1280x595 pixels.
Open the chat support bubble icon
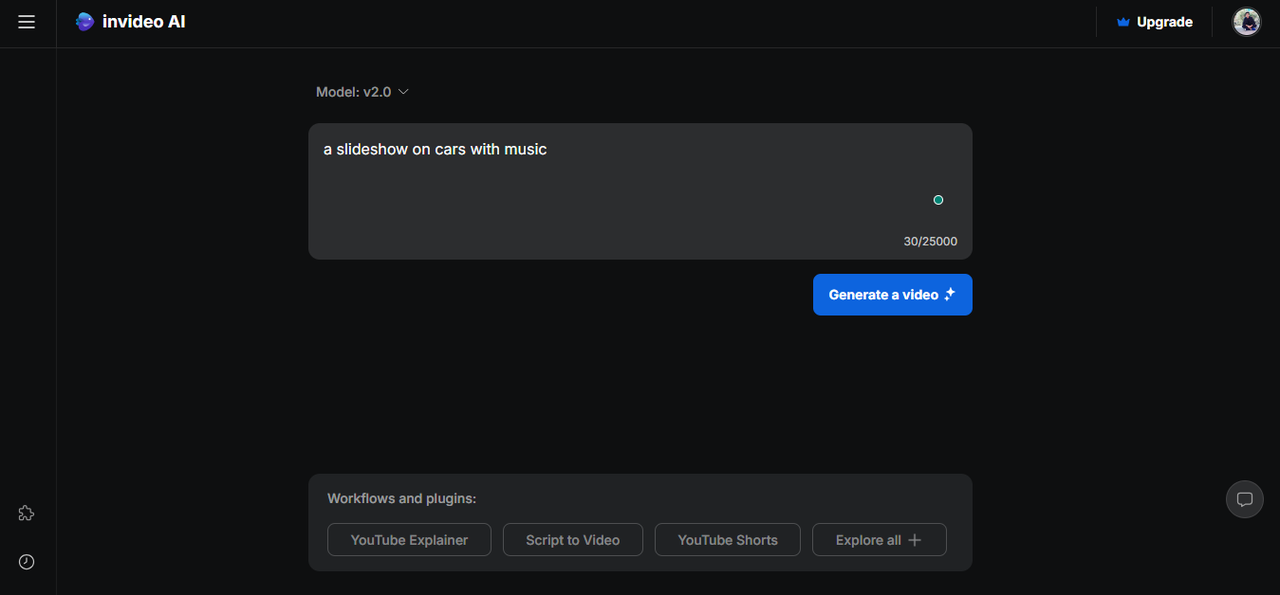1244,499
